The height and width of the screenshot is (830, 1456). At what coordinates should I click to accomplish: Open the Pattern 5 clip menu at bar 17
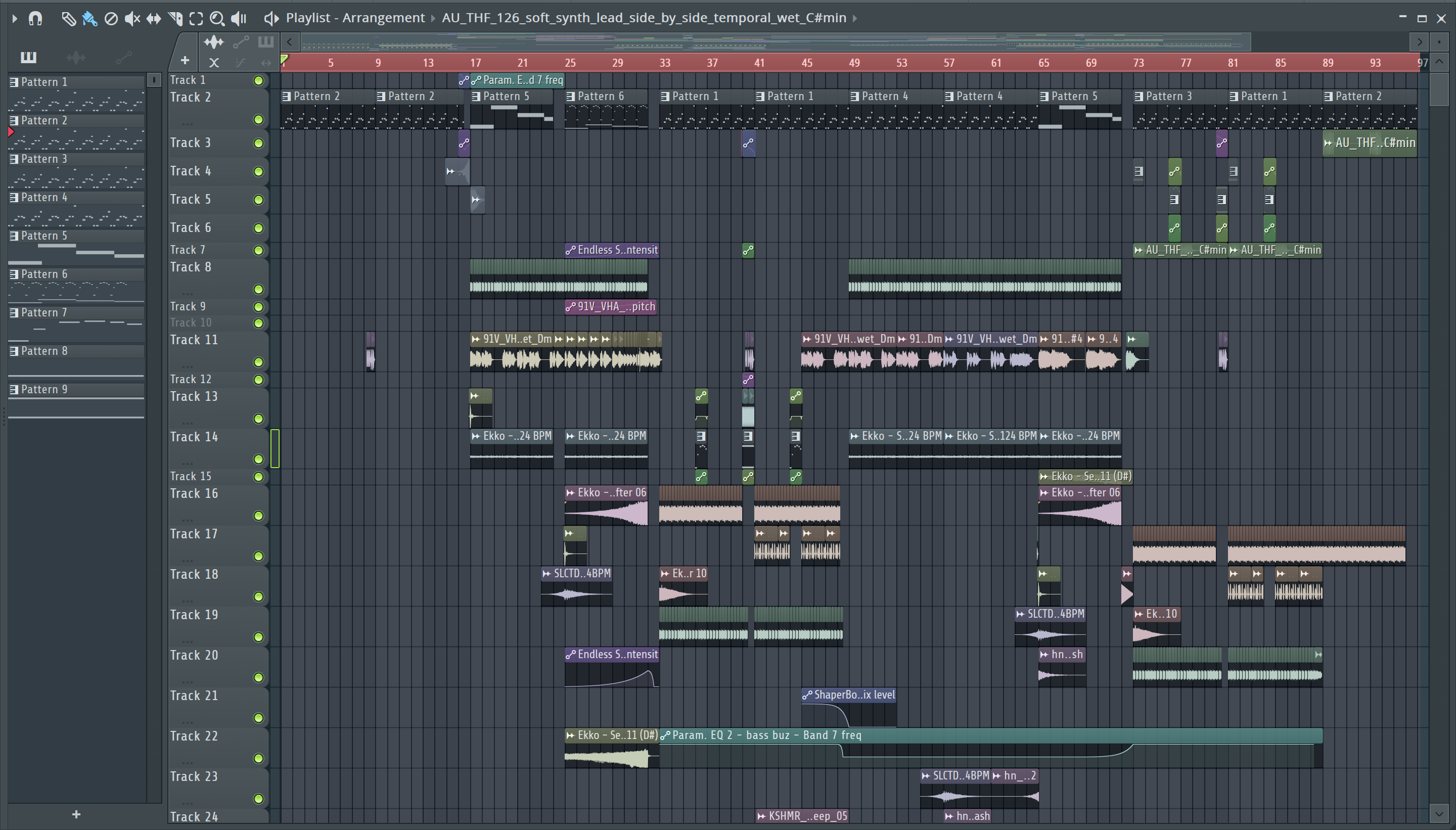click(476, 97)
